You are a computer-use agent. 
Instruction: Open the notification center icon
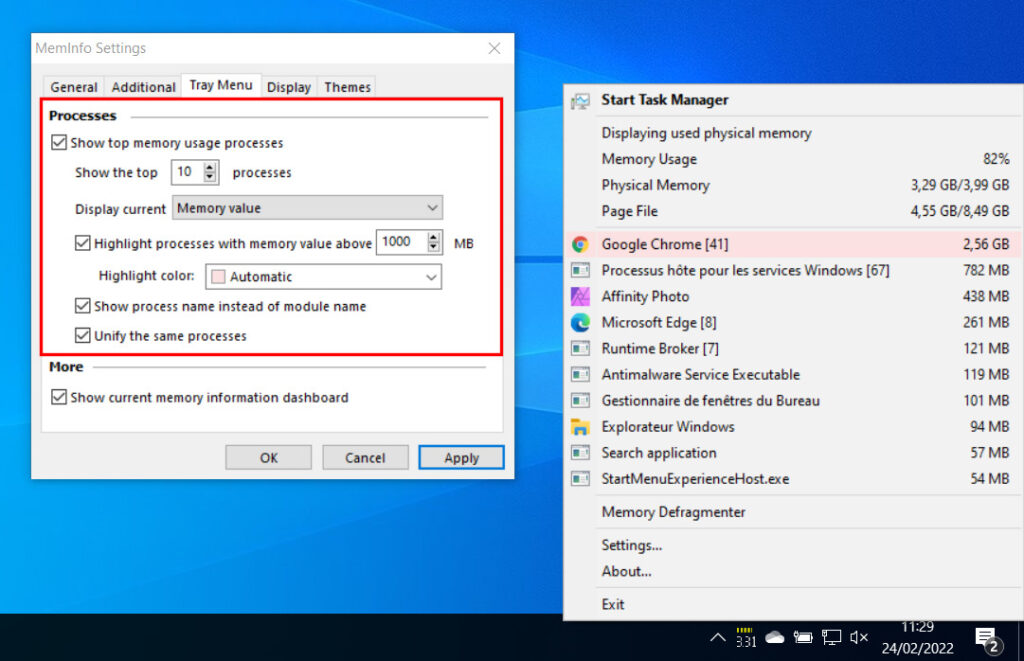pos(986,639)
